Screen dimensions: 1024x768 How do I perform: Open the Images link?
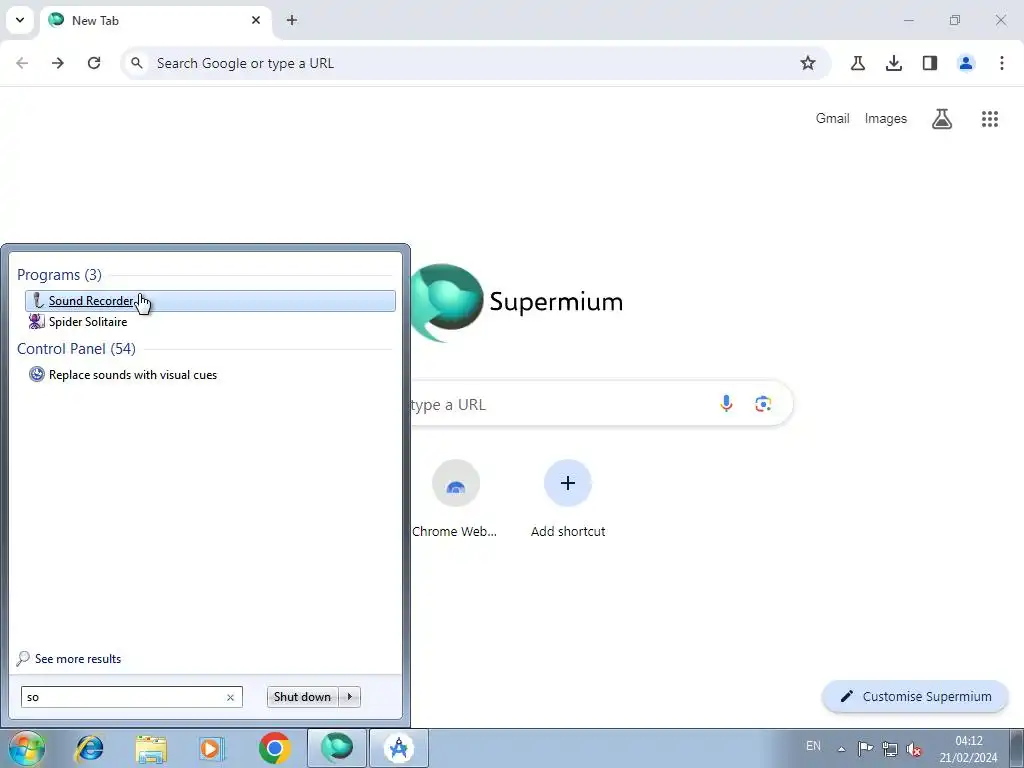pos(886,119)
